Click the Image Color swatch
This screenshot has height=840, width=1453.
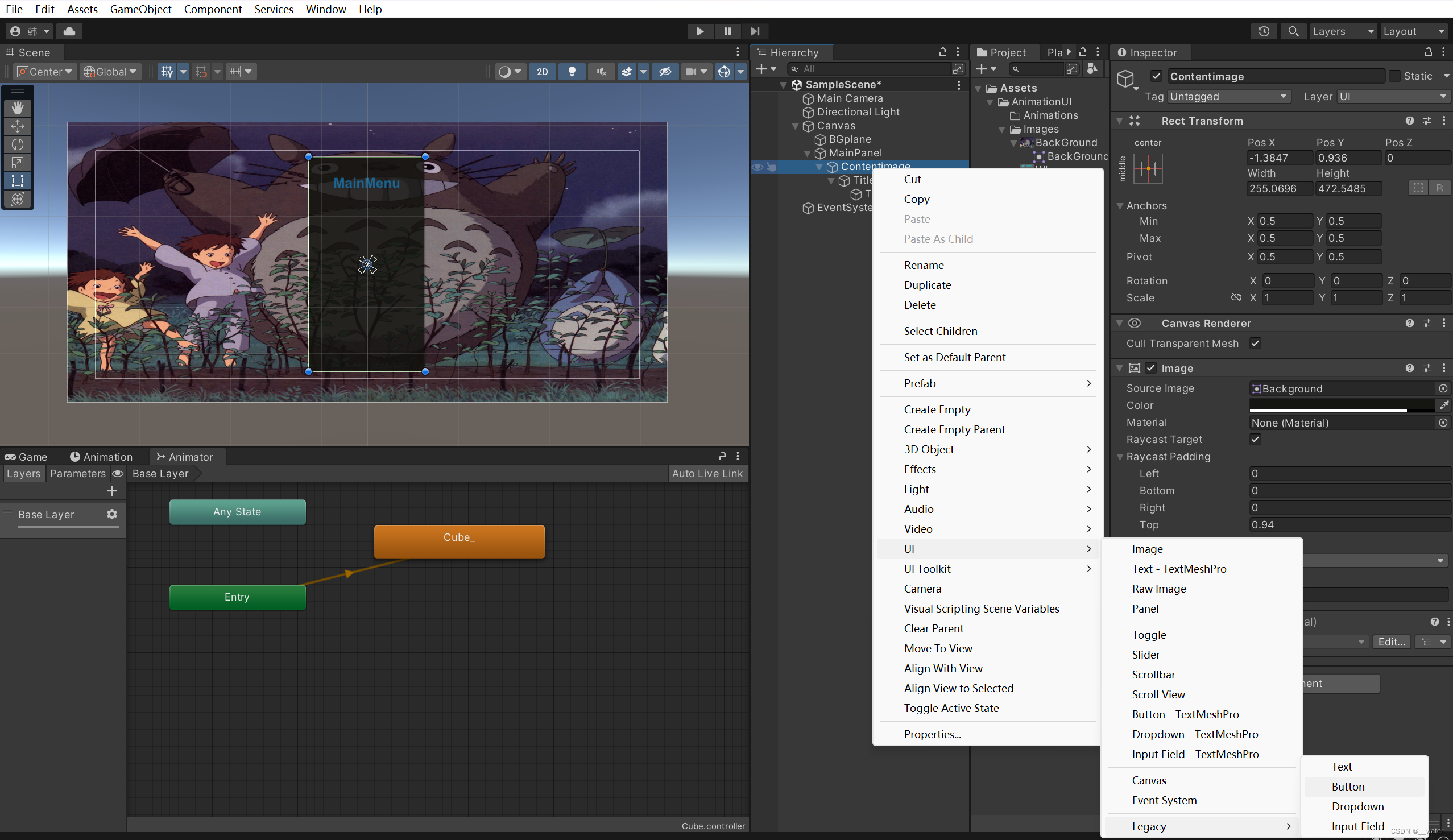tap(1342, 405)
